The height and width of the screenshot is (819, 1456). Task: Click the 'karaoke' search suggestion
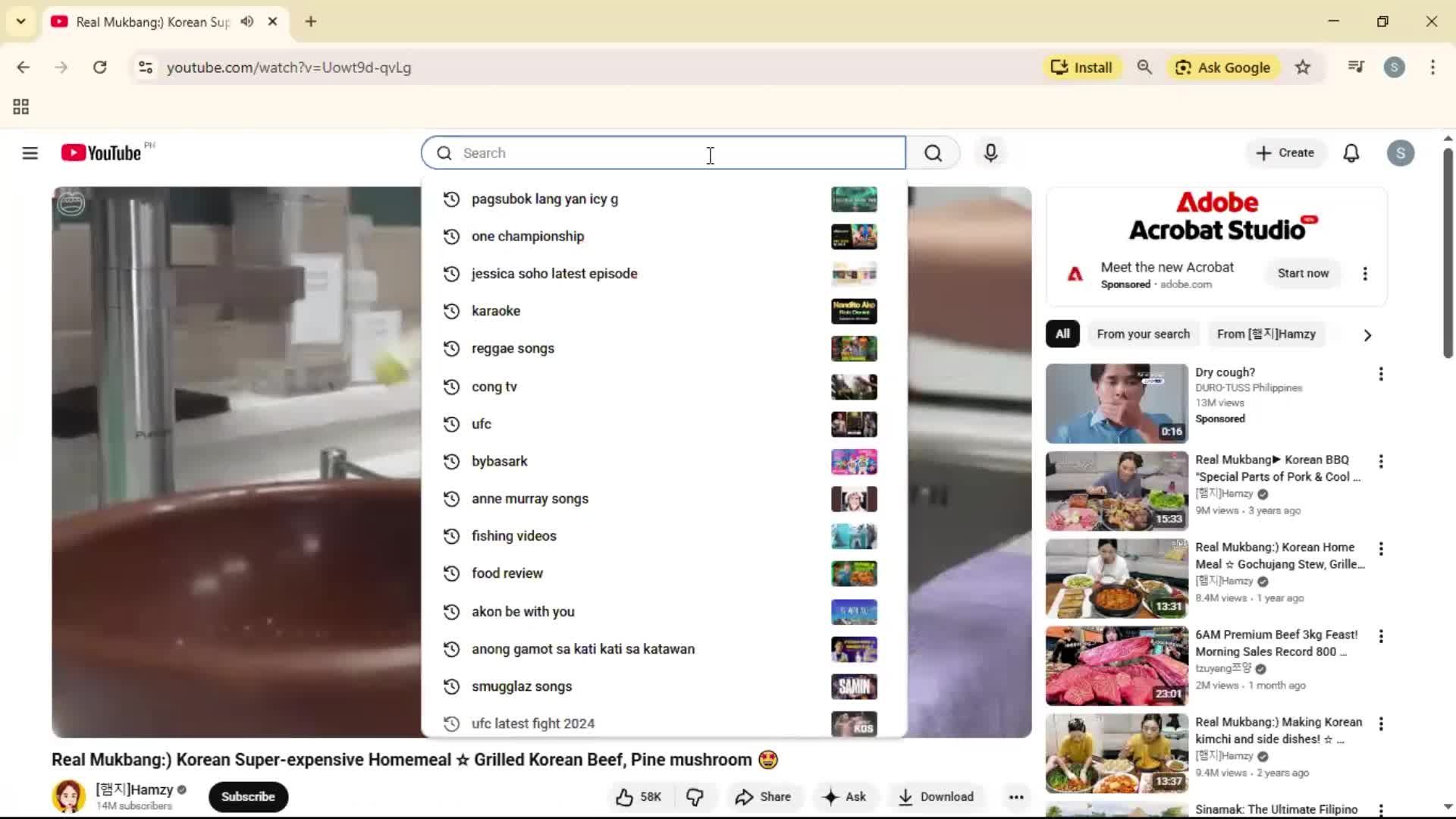click(x=495, y=311)
